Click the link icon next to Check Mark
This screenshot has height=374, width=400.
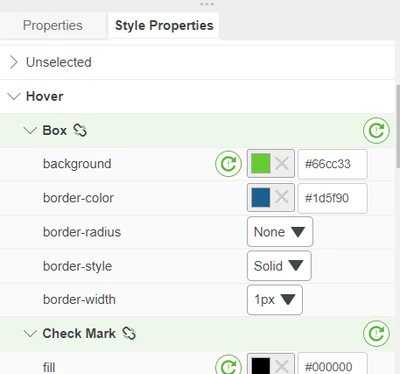tap(129, 333)
